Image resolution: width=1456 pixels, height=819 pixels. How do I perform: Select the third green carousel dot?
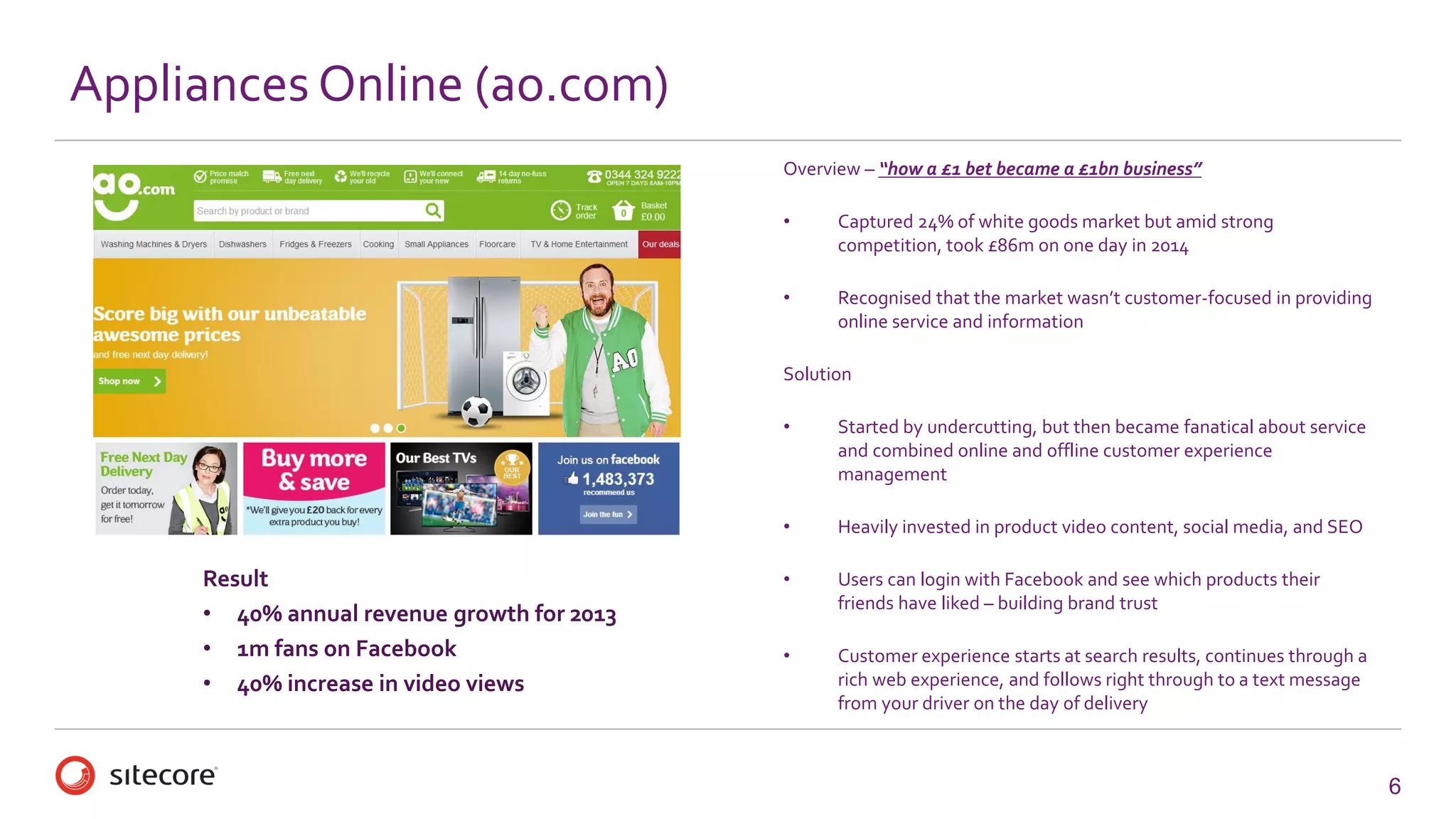pyautogui.click(x=401, y=428)
